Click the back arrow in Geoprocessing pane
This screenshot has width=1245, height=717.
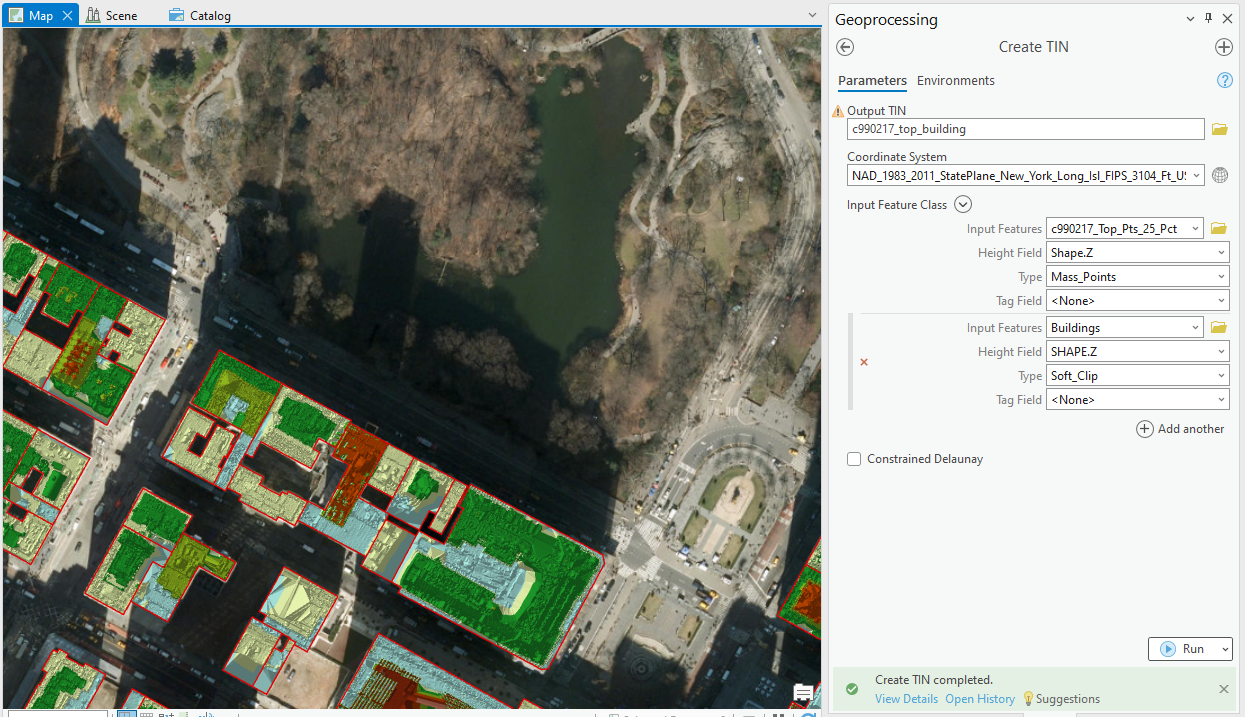(x=845, y=47)
